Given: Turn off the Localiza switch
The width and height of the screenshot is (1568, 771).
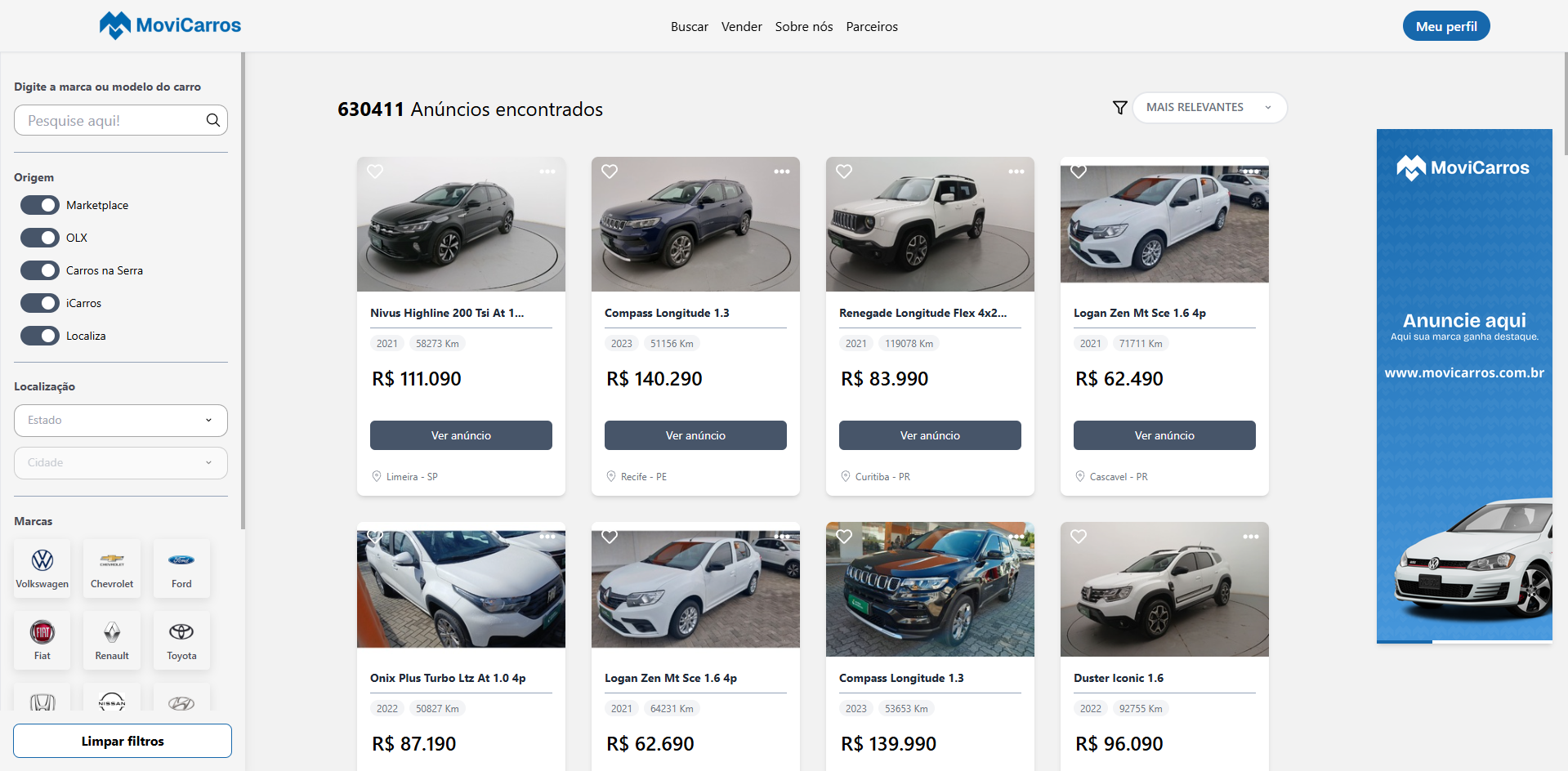Looking at the screenshot, I should click(x=40, y=336).
